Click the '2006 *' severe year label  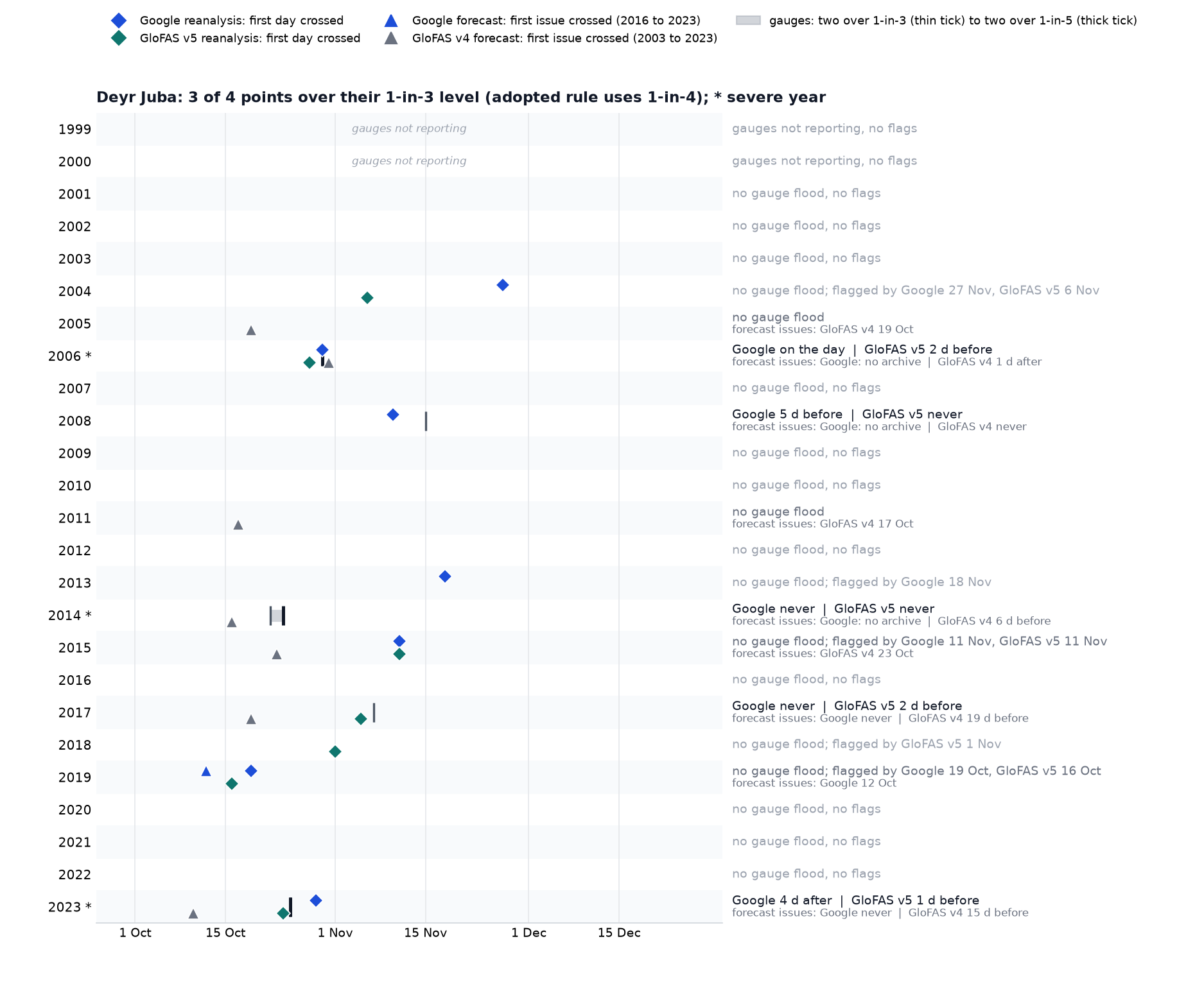tap(70, 356)
